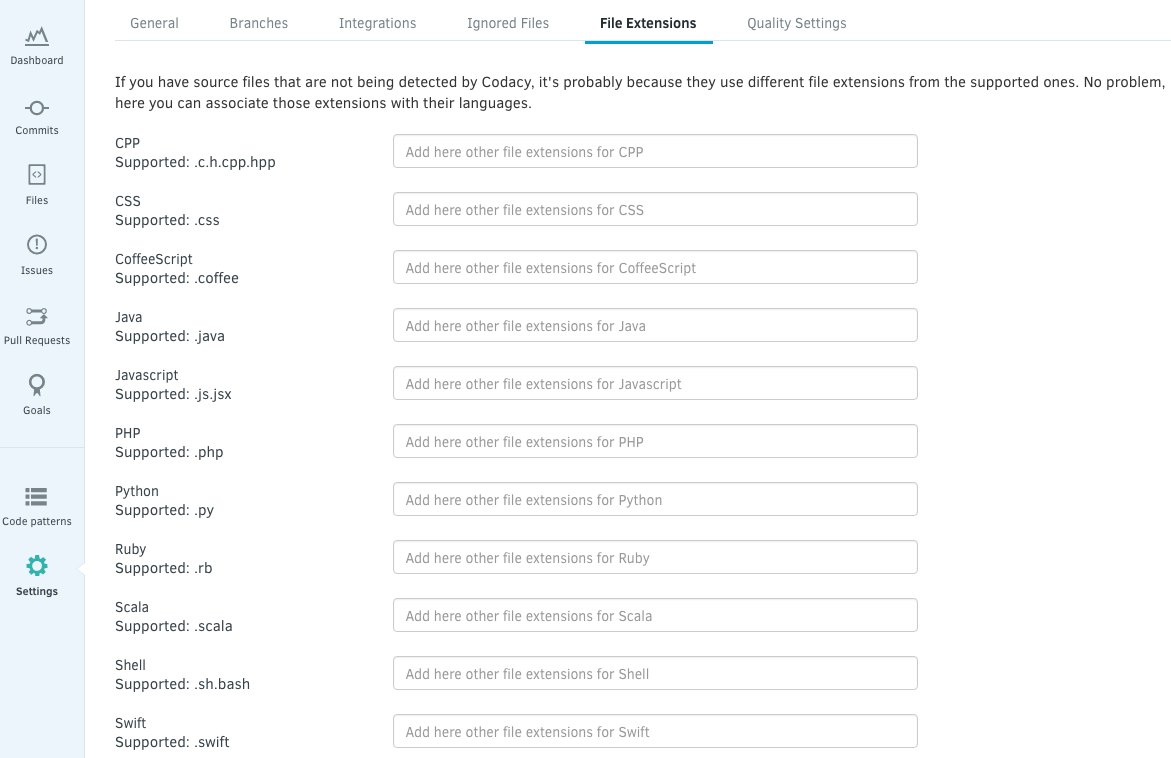Click the CPP file extensions field
Screen dimensions: 1171x758
(655, 152)
